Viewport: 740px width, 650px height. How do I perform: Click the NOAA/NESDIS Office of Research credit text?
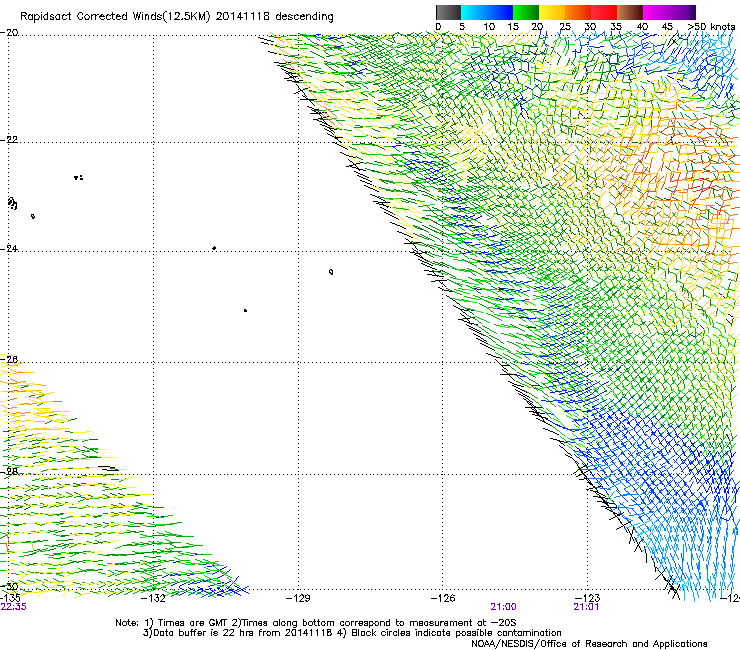[589, 644]
